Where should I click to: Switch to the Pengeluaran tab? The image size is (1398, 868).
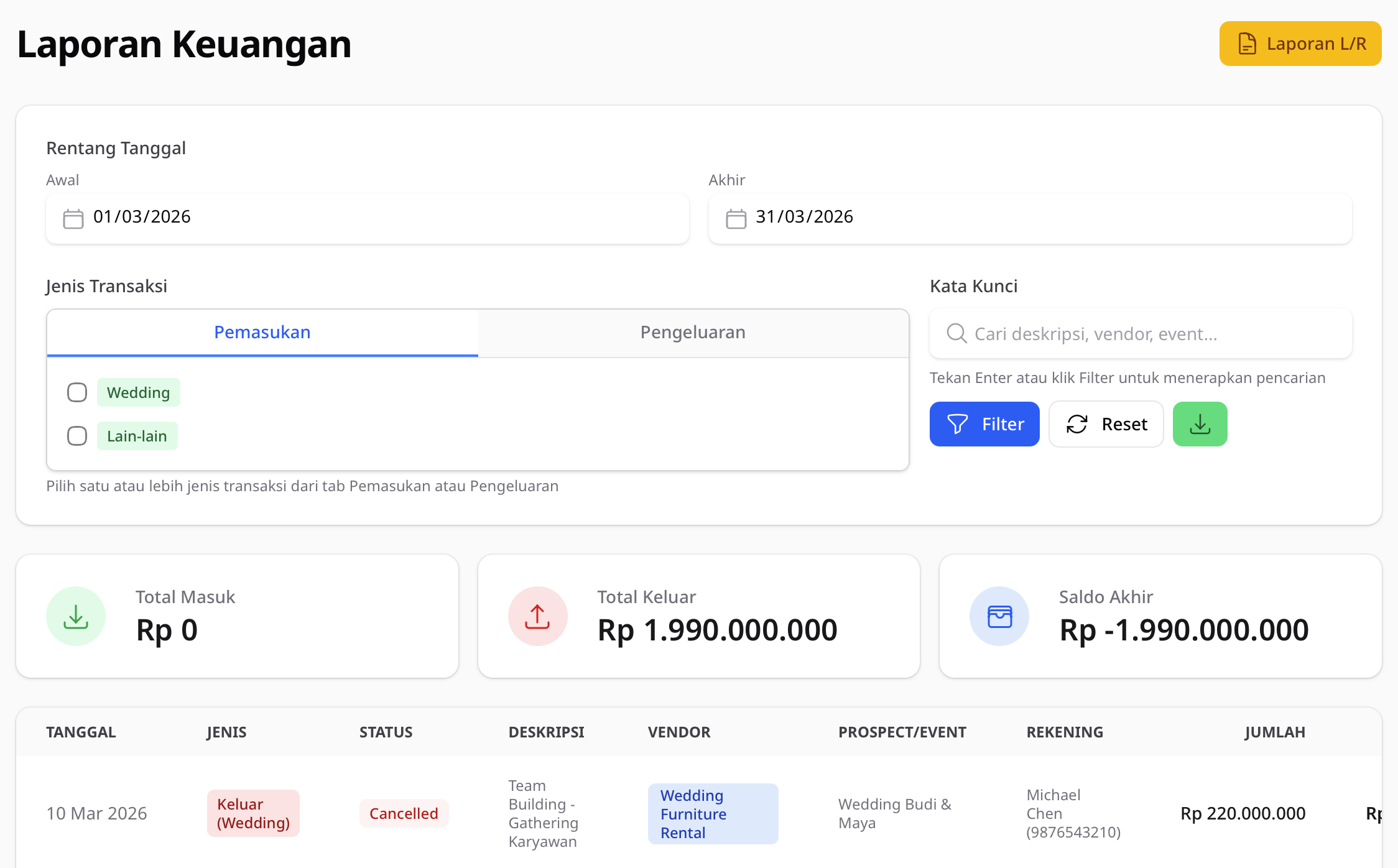[x=692, y=333]
